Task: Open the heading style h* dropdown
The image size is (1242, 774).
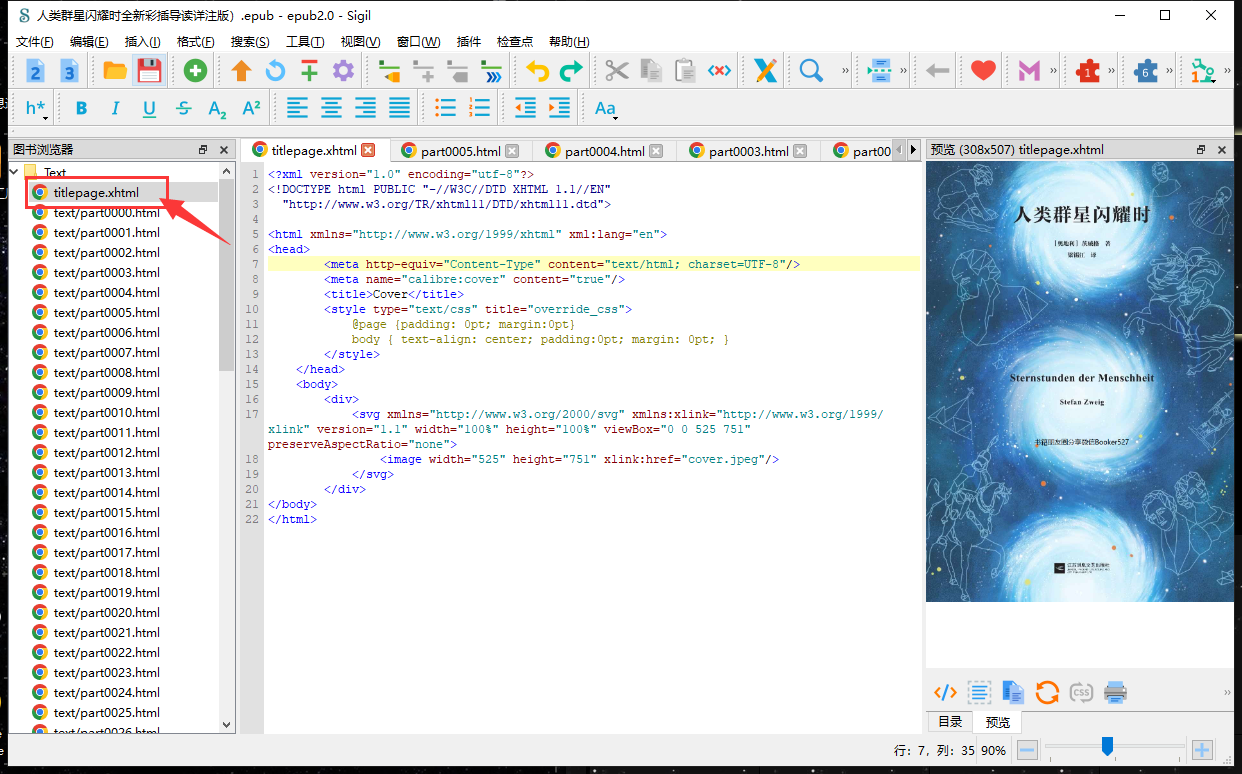Action: pyautogui.click(x=36, y=108)
